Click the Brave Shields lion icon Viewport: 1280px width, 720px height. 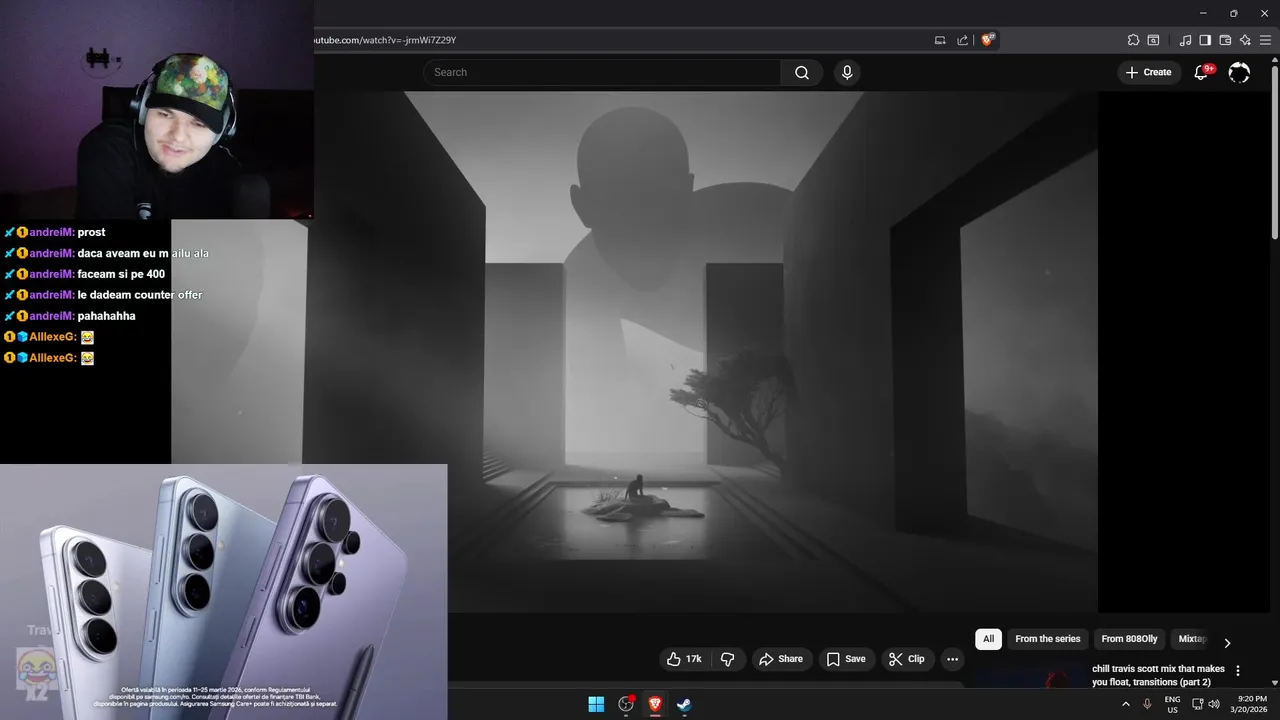[988, 40]
